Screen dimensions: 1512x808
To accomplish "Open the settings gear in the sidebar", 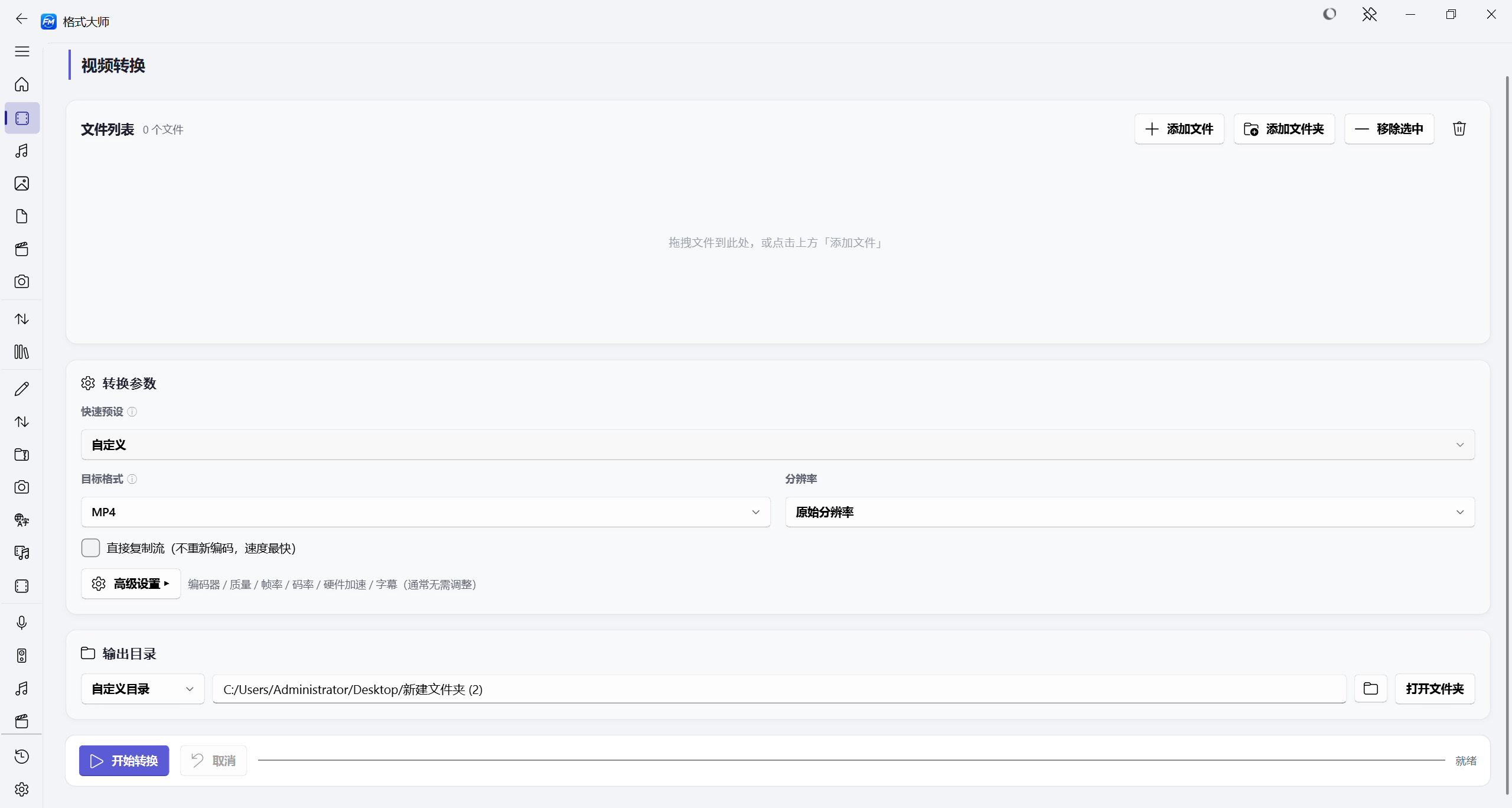I will tap(22, 790).
